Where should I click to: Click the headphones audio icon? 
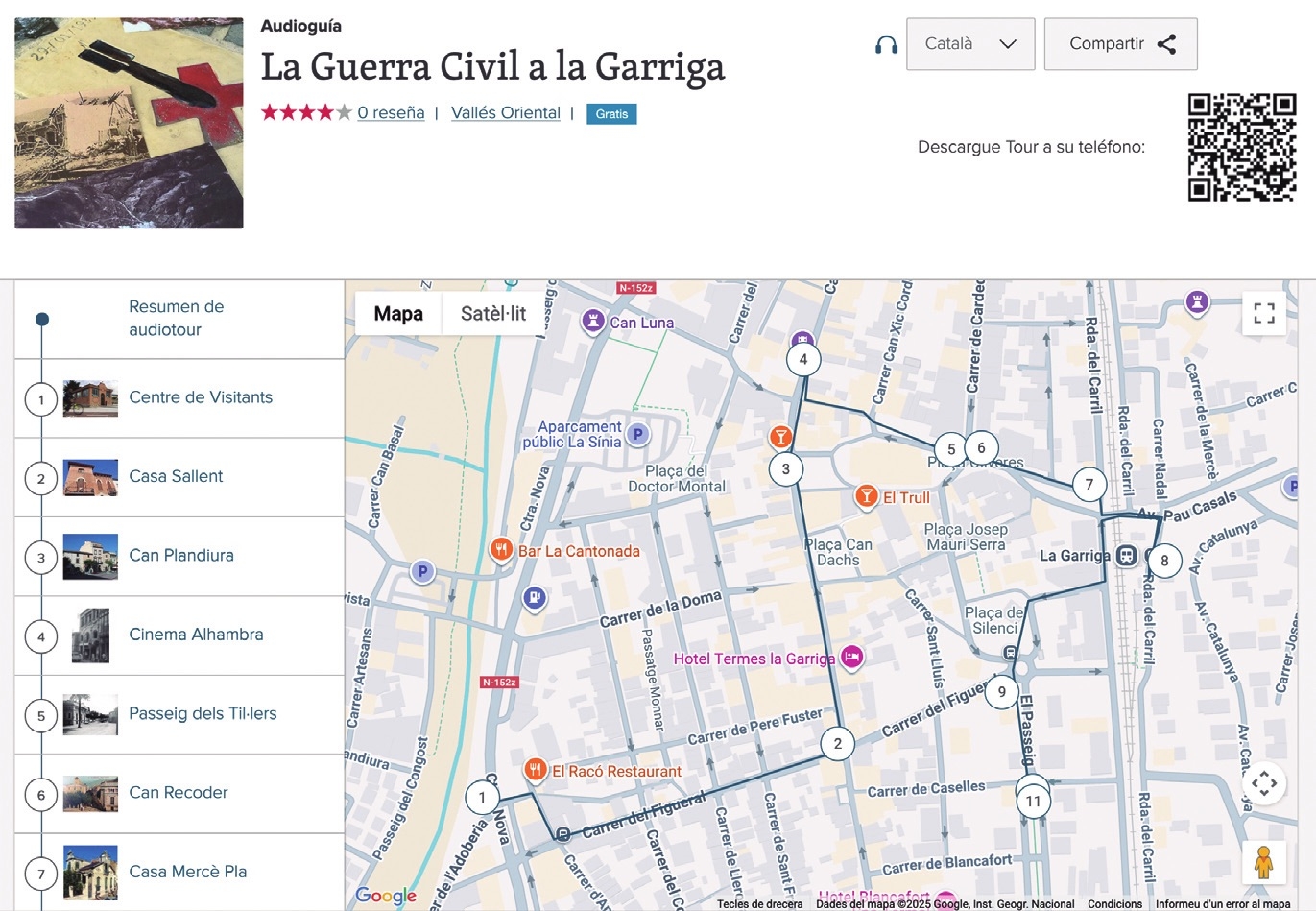pyautogui.click(x=886, y=45)
